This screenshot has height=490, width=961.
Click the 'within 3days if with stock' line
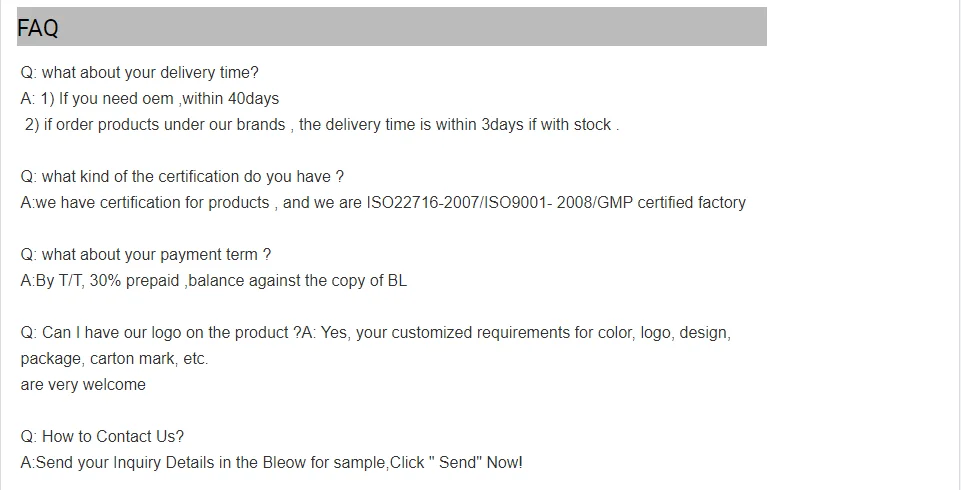click(322, 125)
